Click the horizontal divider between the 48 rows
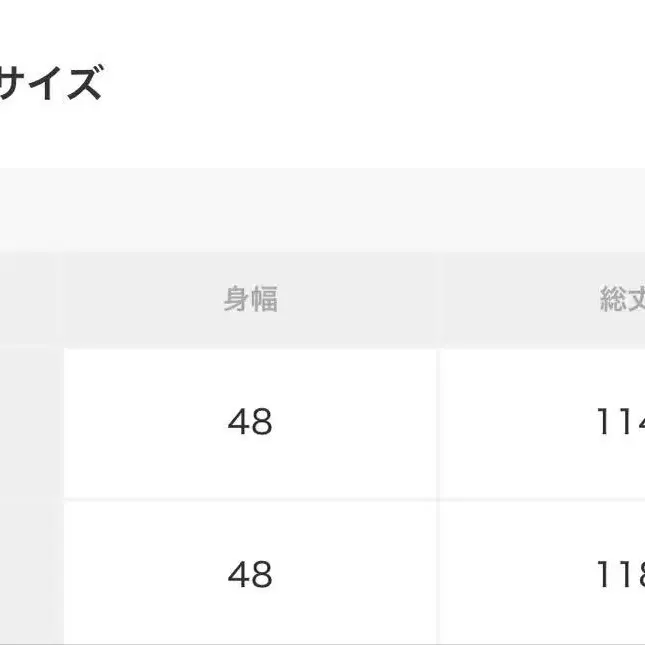Viewport: 645px width, 645px height. pyautogui.click(x=250, y=499)
